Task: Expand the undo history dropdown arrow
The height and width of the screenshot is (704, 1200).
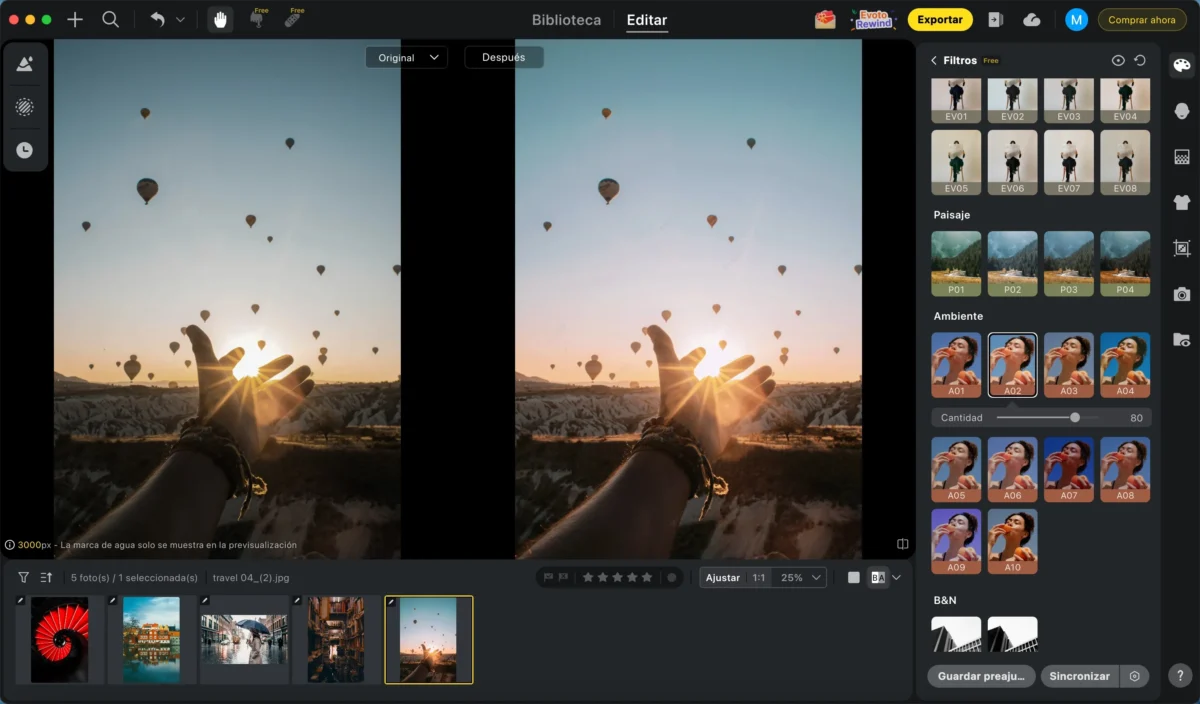Action: click(x=181, y=19)
